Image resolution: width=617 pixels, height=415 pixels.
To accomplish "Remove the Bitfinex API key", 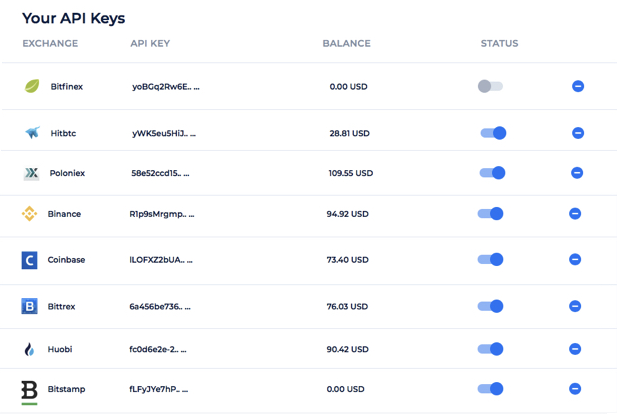I will 578,86.
